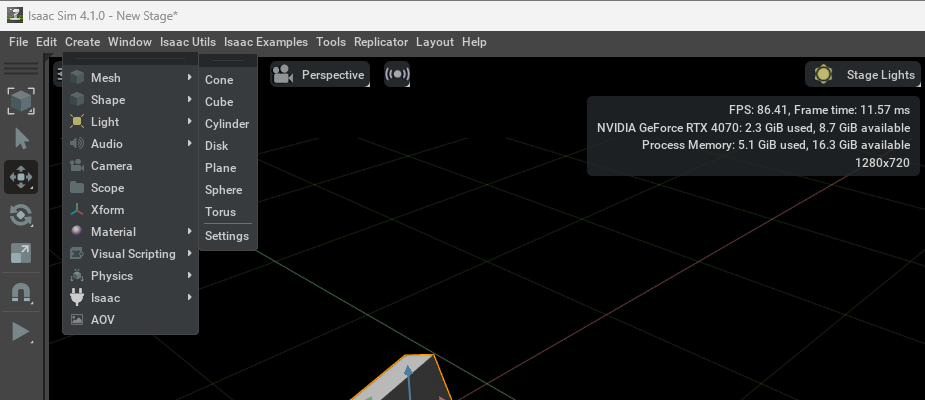This screenshot has height=400, width=925.
Task: Click the Select tool arrow icon
Action: [x=21, y=140]
